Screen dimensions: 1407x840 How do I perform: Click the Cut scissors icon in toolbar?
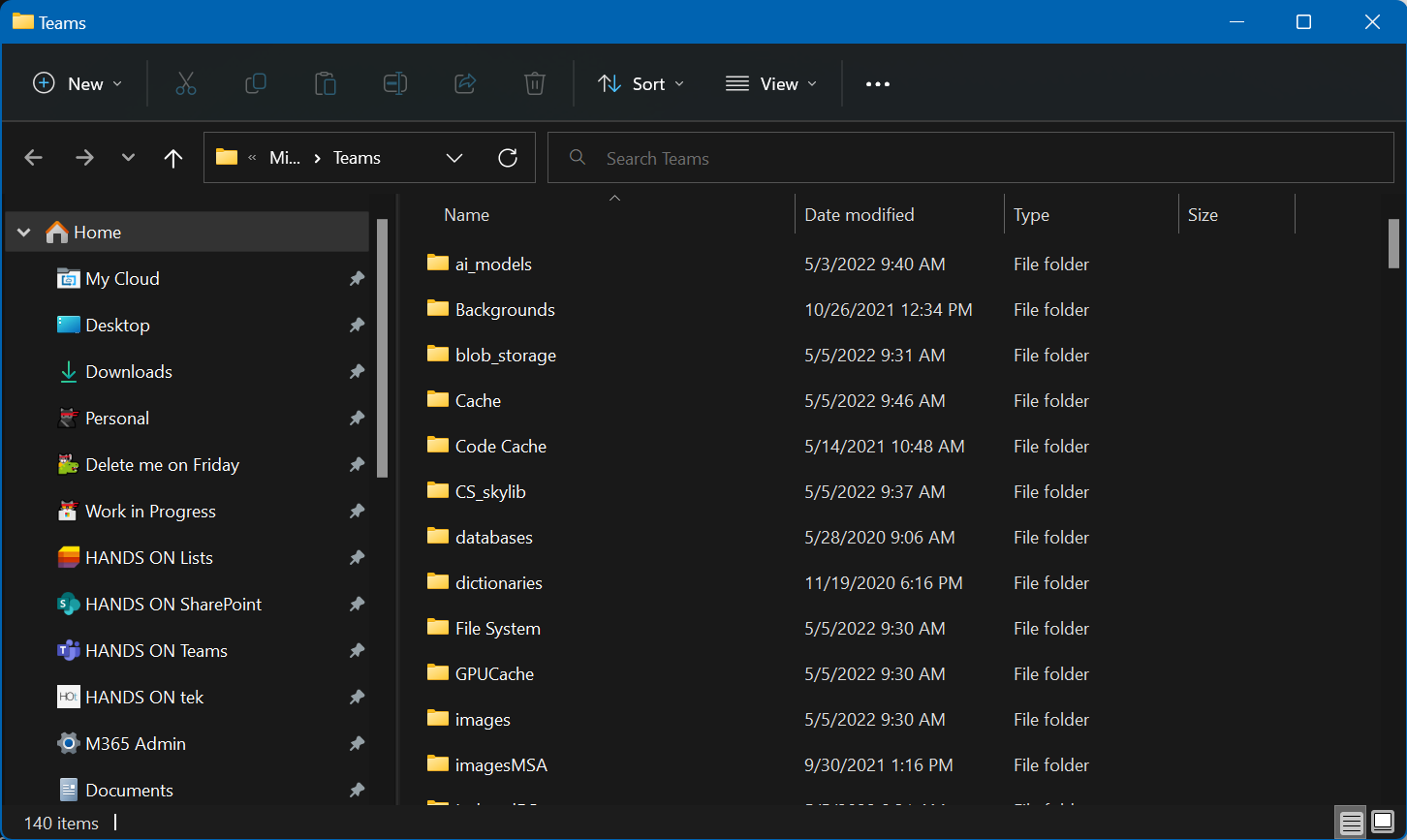point(186,84)
